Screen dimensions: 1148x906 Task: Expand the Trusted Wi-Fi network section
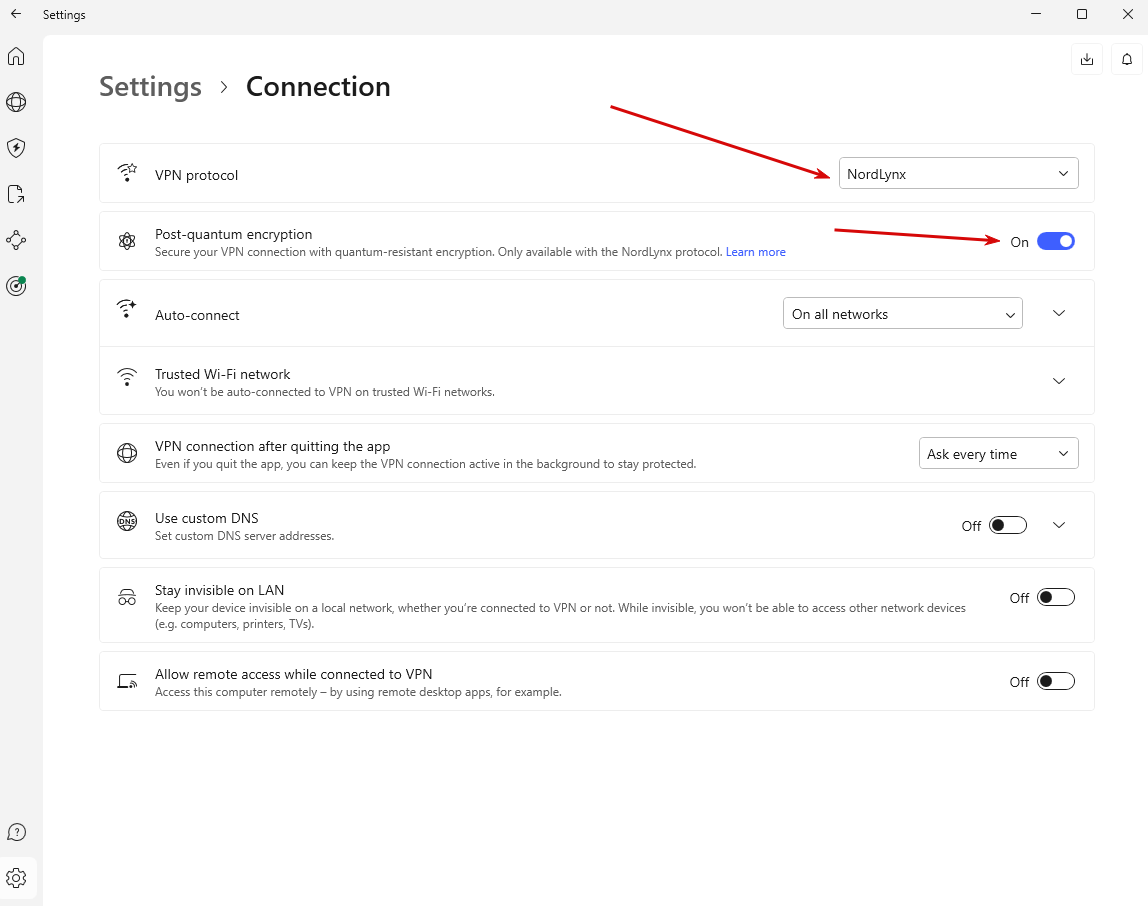click(x=1059, y=381)
